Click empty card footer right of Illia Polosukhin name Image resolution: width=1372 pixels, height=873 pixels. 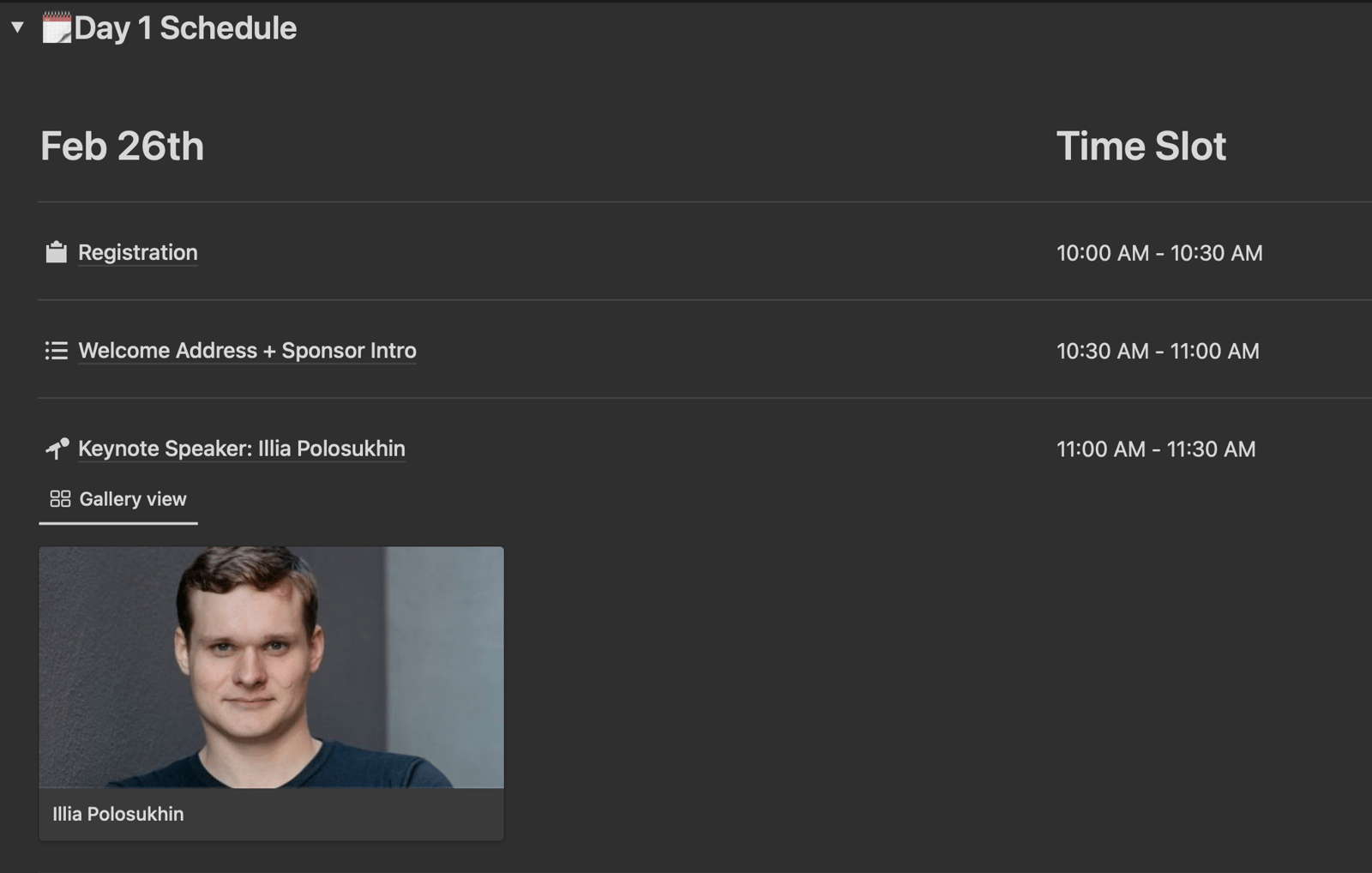pos(360,814)
